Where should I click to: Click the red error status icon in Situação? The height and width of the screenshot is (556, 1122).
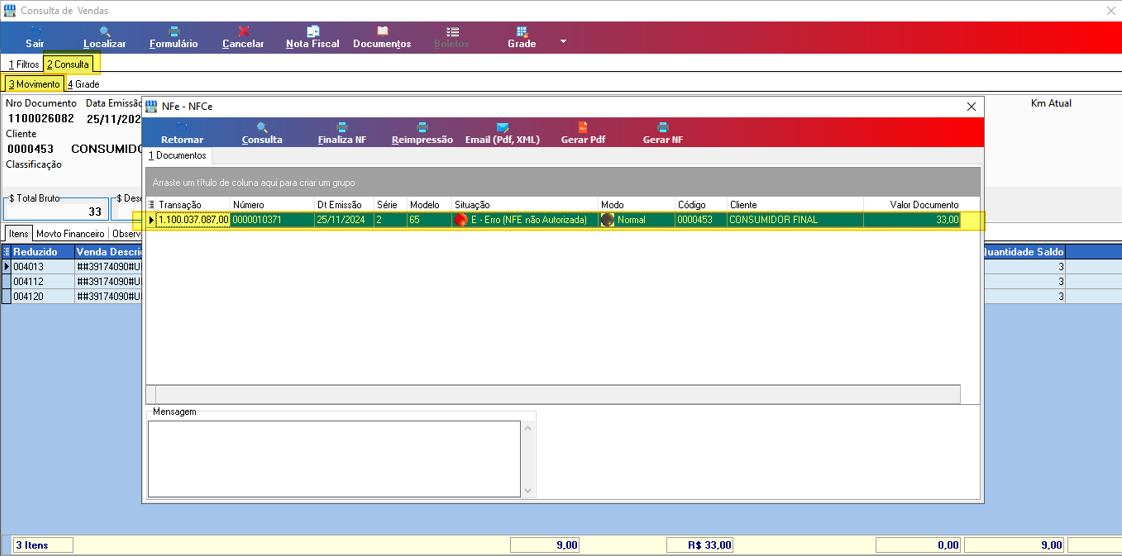tap(461, 220)
